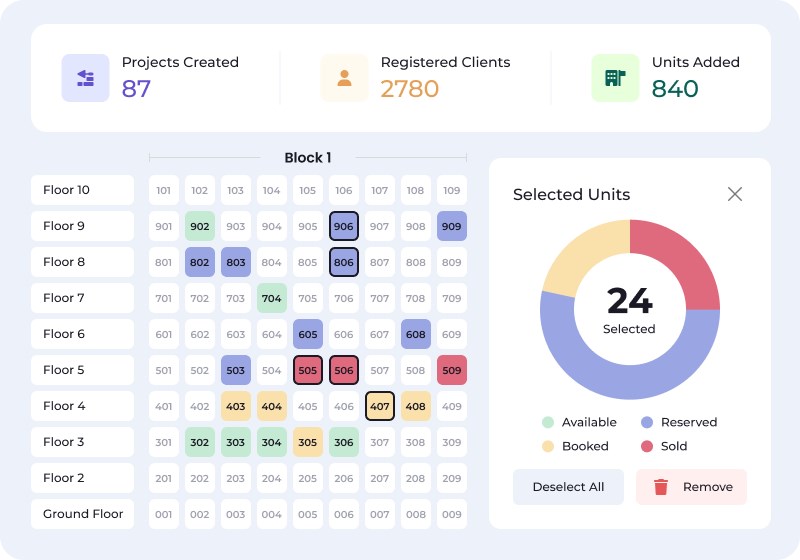Click the Sold legend red dot
The width and height of the screenshot is (800, 560).
646,446
